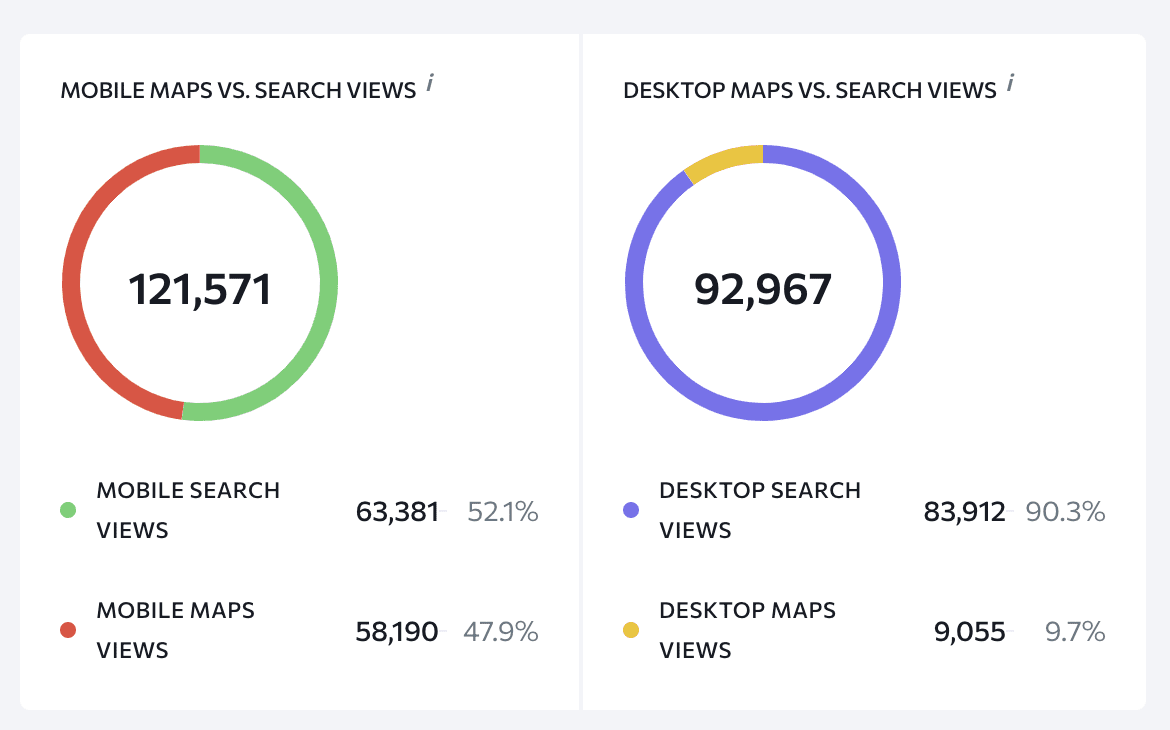1170x730 pixels.
Task: Click the info icon beside Mobile Maps vs. Search Views
Action: 430,83
